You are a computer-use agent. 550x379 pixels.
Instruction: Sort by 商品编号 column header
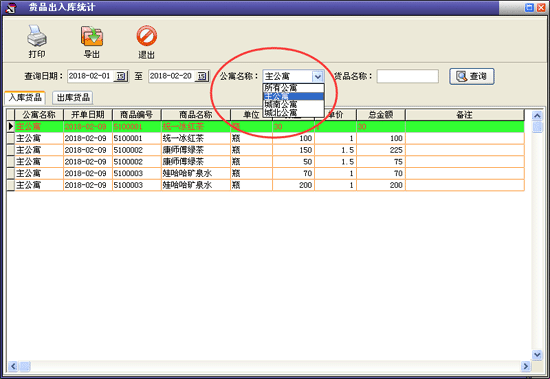(x=136, y=115)
